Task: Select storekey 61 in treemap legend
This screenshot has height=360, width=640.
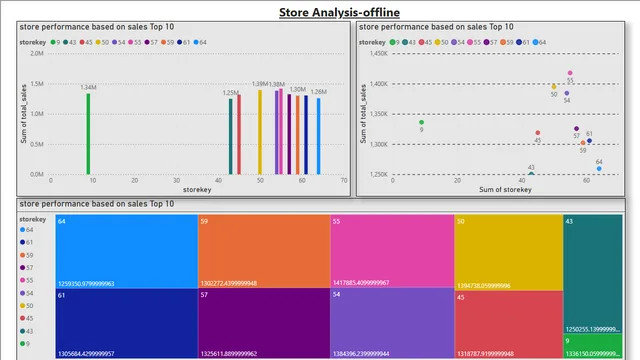Action: click(x=27, y=242)
